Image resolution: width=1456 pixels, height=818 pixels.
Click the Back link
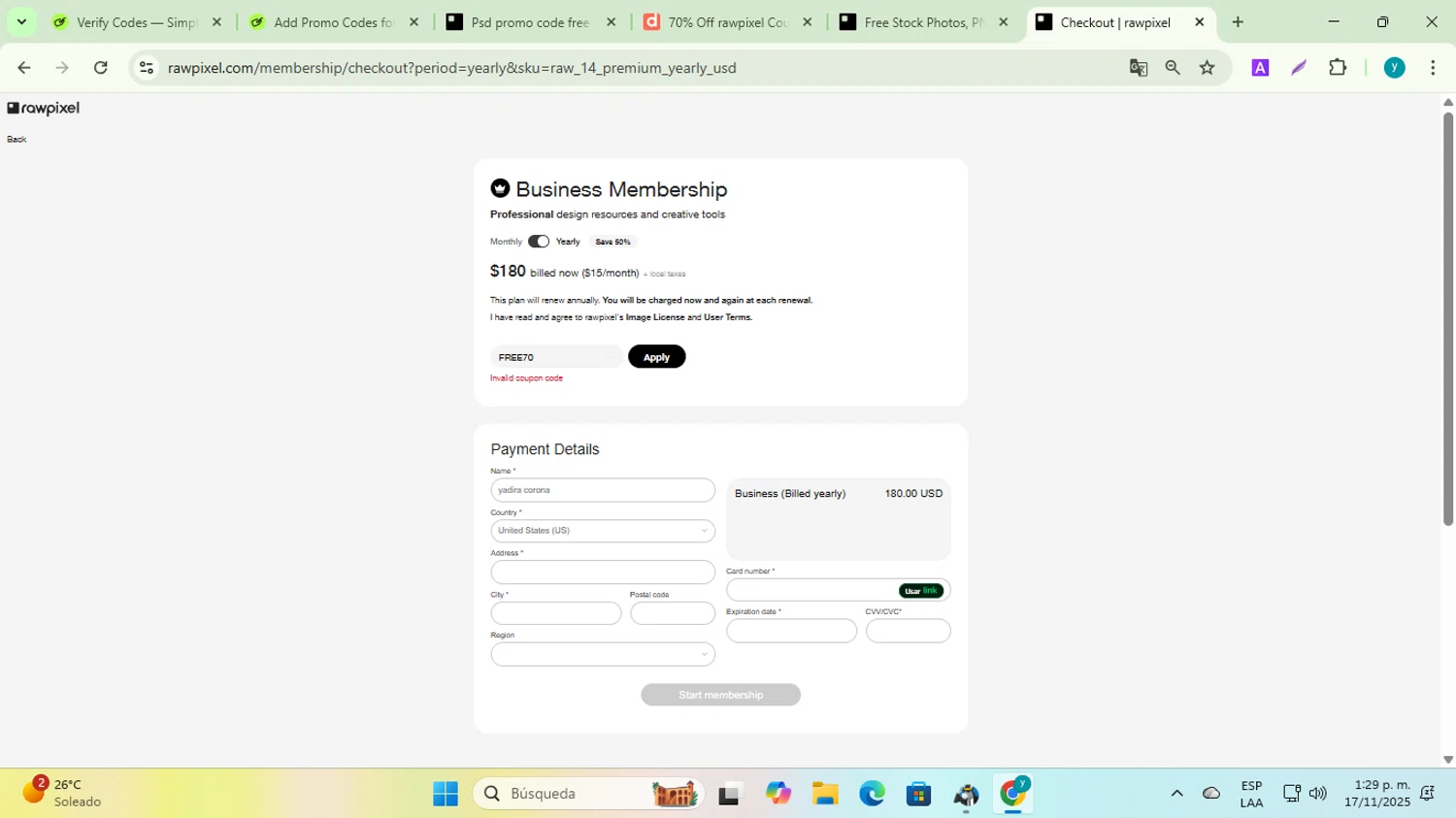pos(17,140)
